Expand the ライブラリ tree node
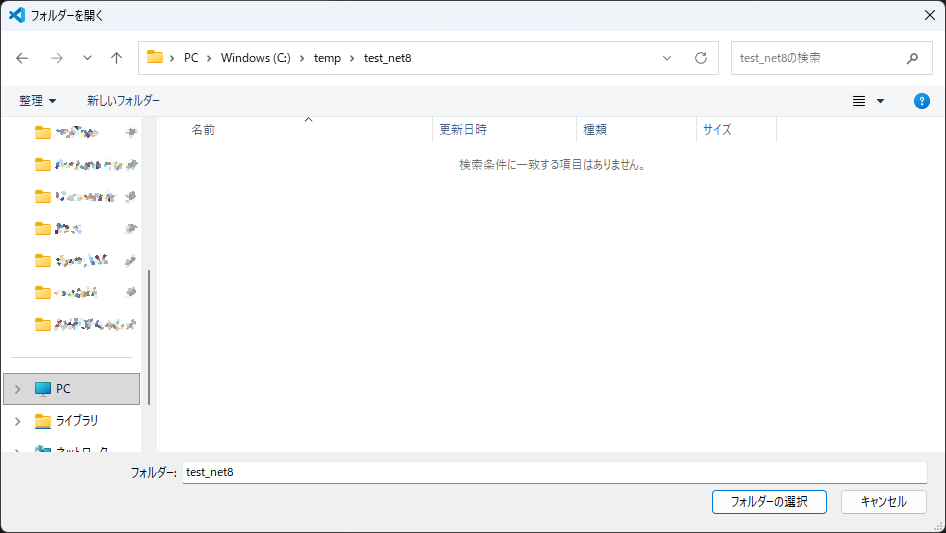Viewport: 946px width, 533px height. click(x=17, y=421)
